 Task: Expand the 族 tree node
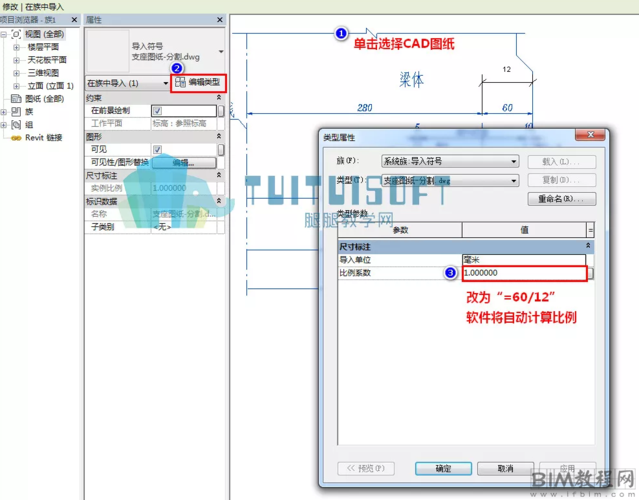(4, 112)
